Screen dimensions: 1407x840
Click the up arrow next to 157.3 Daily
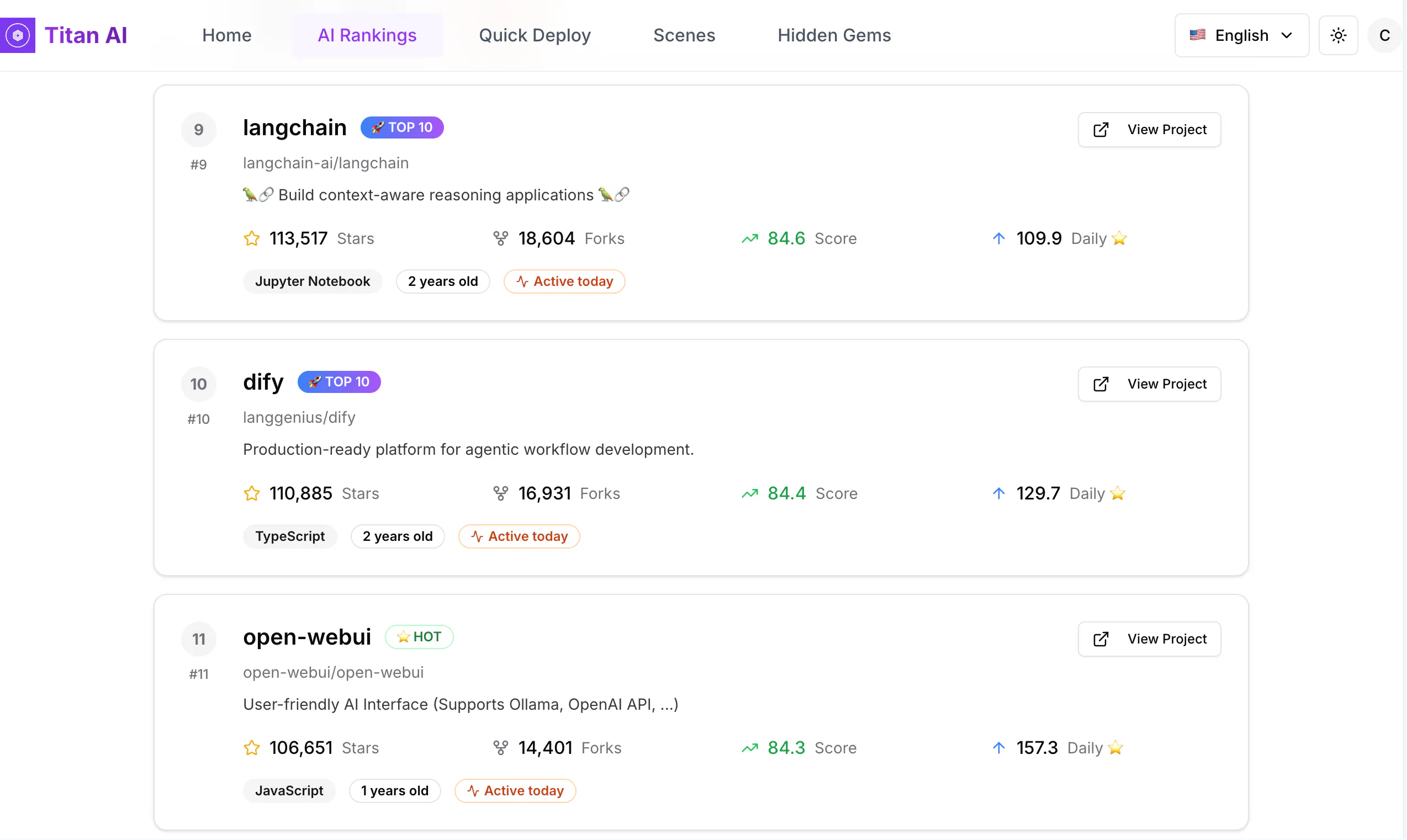click(x=999, y=748)
